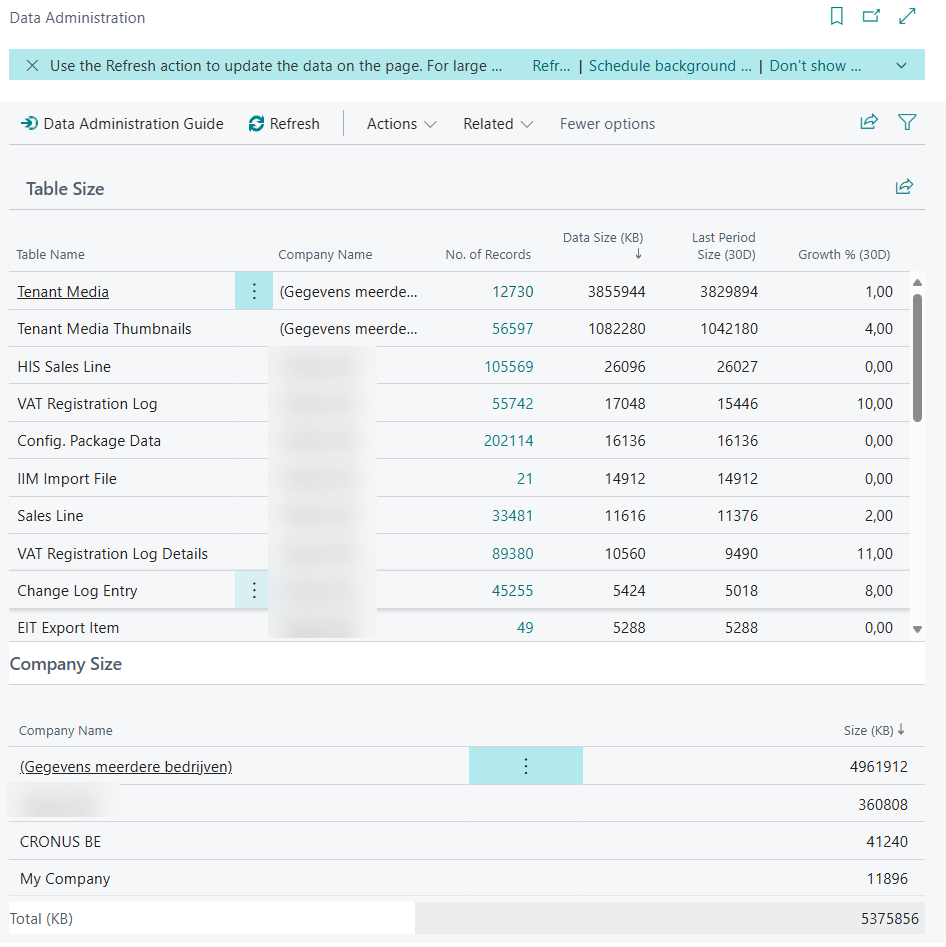Click the Tenant Media table name link
946x947 pixels.
(63, 292)
